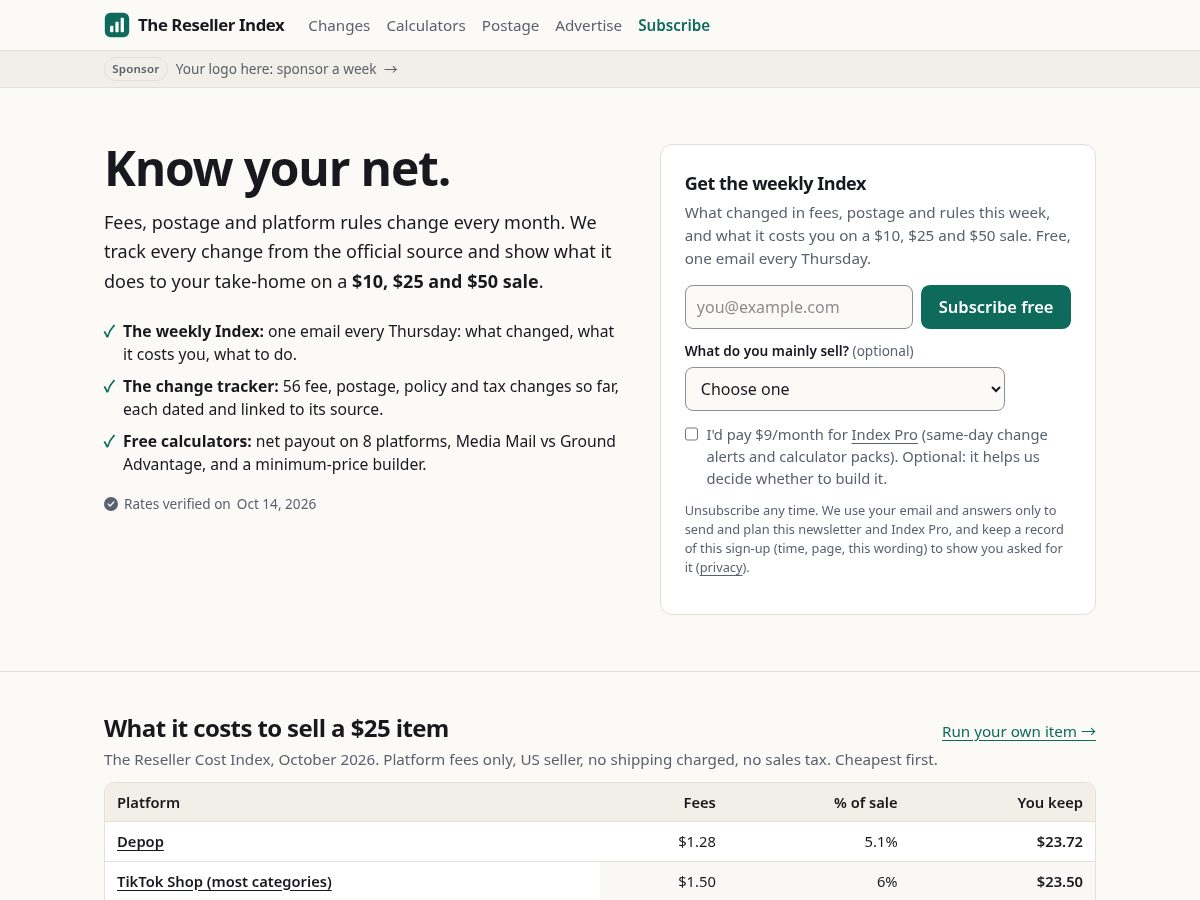Click the Subscribe free button
The width and height of the screenshot is (1200, 900).
point(996,307)
